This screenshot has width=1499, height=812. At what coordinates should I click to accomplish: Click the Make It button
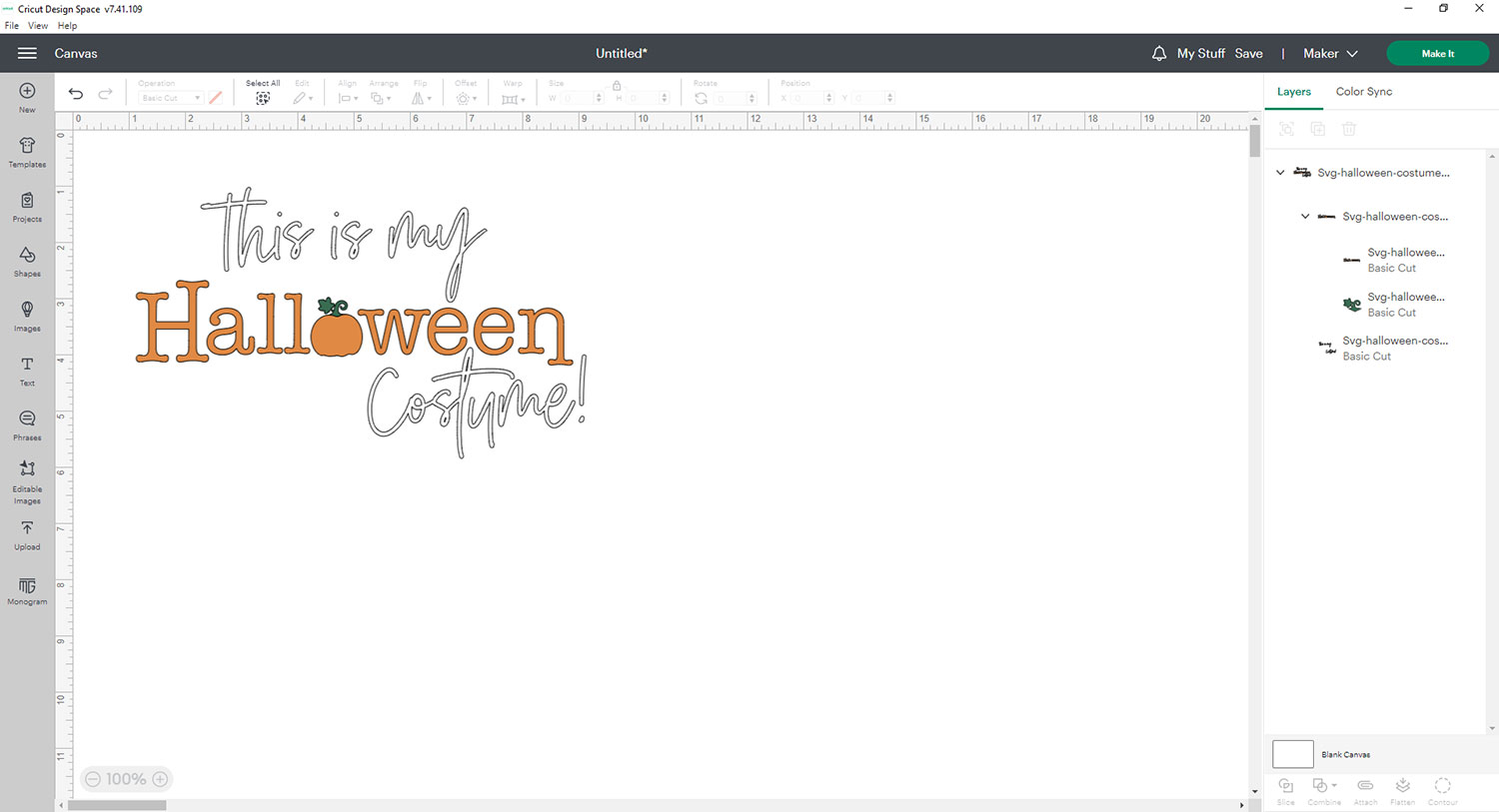1438,54
